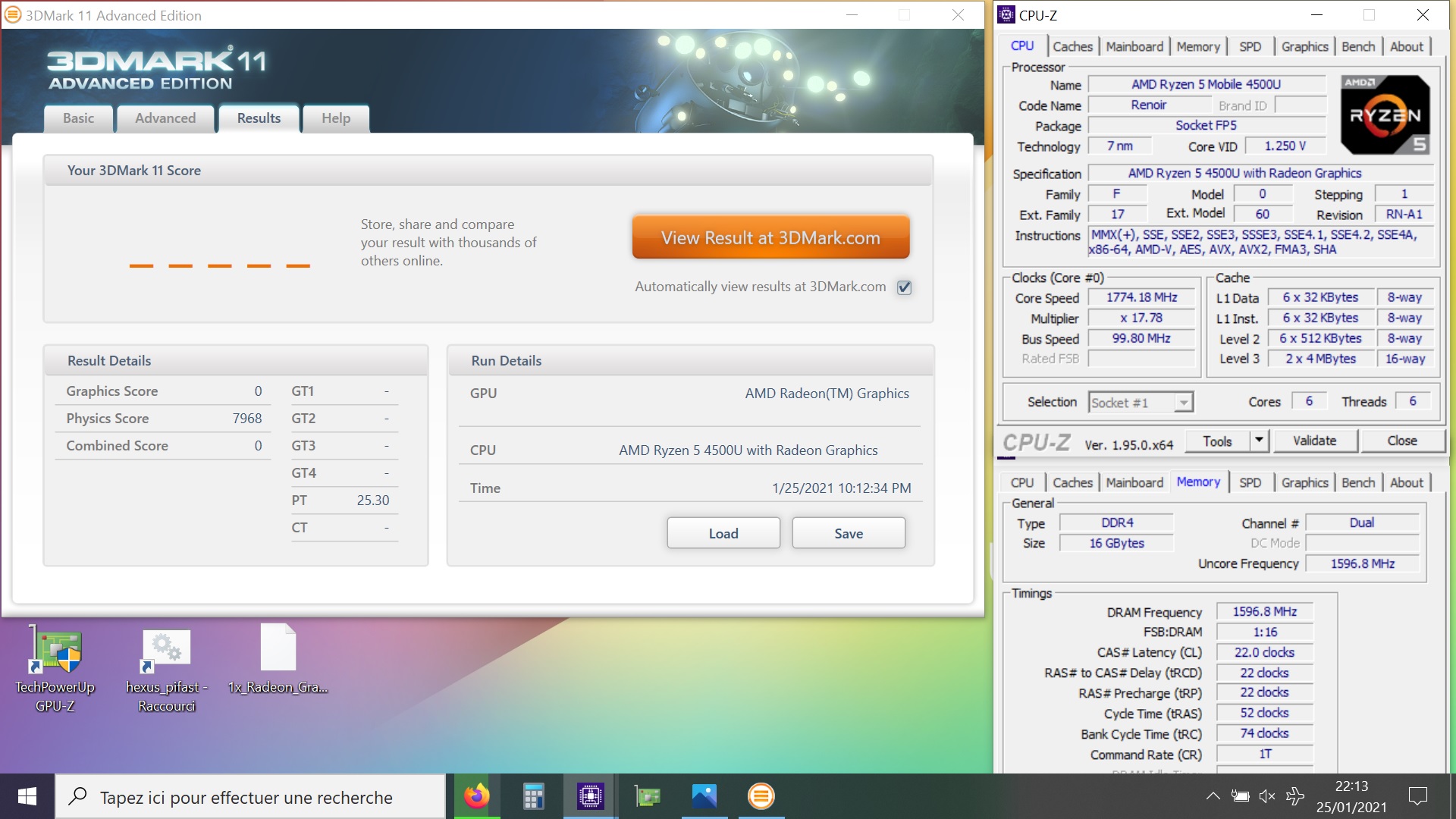The height and width of the screenshot is (819, 1456).
Task: Click View Result at 3DMark.com button
Action: (x=770, y=237)
